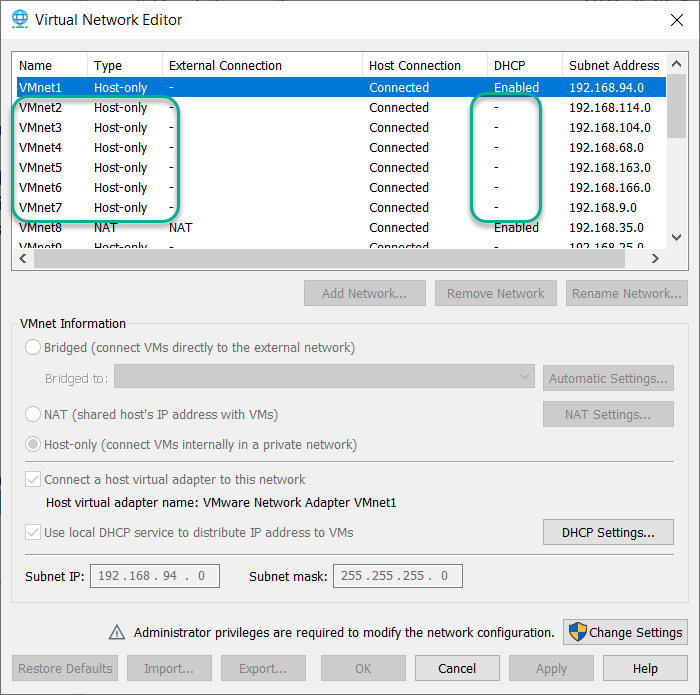The height and width of the screenshot is (695, 700).
Task: Click the horizontal scroll left arrow
Action: [x=23, y=258]
